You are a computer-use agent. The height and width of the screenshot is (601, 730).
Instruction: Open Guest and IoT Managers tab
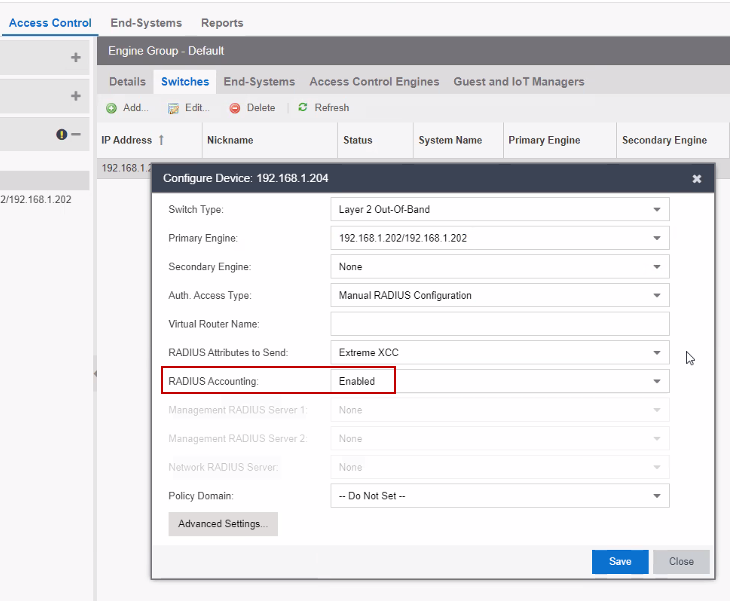click(519, 81)
